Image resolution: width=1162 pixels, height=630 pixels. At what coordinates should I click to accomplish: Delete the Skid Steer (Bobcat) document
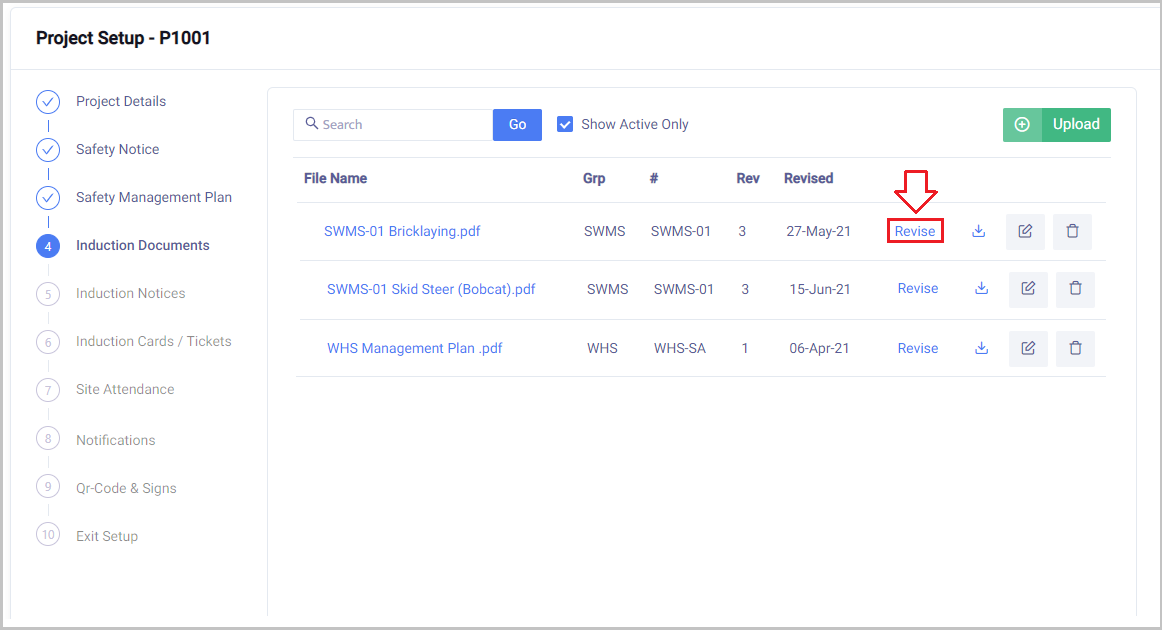point(1075,289)
